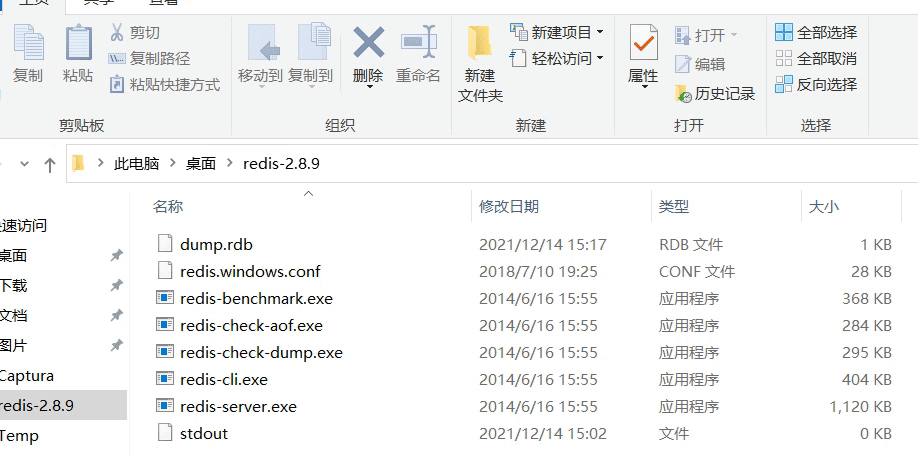Viewport: 918px width, 456px height.
Task: Click the 1,120 KB size cell
Action: coord(860,406)
